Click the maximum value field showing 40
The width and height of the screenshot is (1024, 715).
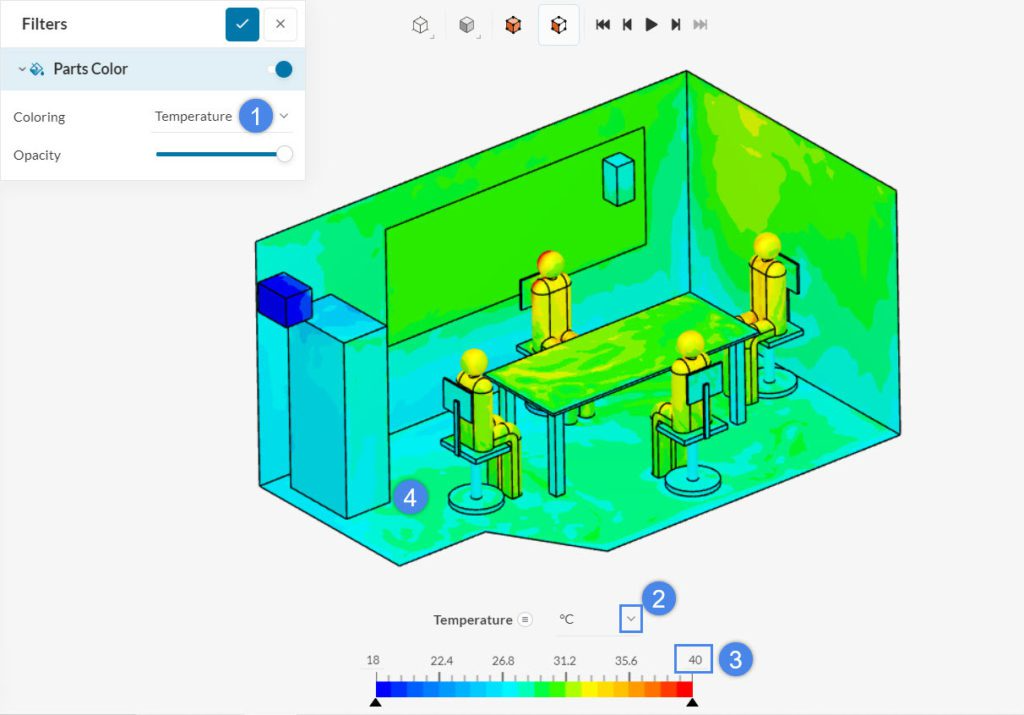click(695, 660)
